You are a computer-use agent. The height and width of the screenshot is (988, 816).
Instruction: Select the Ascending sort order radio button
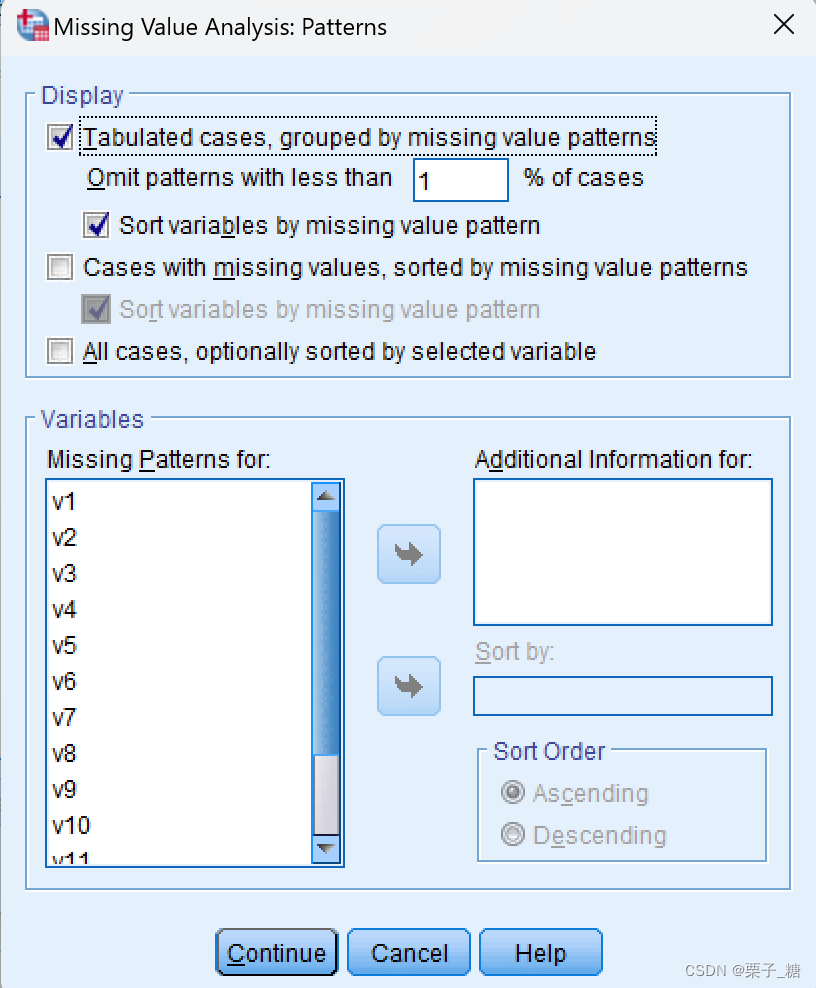[x=512, y=792]
